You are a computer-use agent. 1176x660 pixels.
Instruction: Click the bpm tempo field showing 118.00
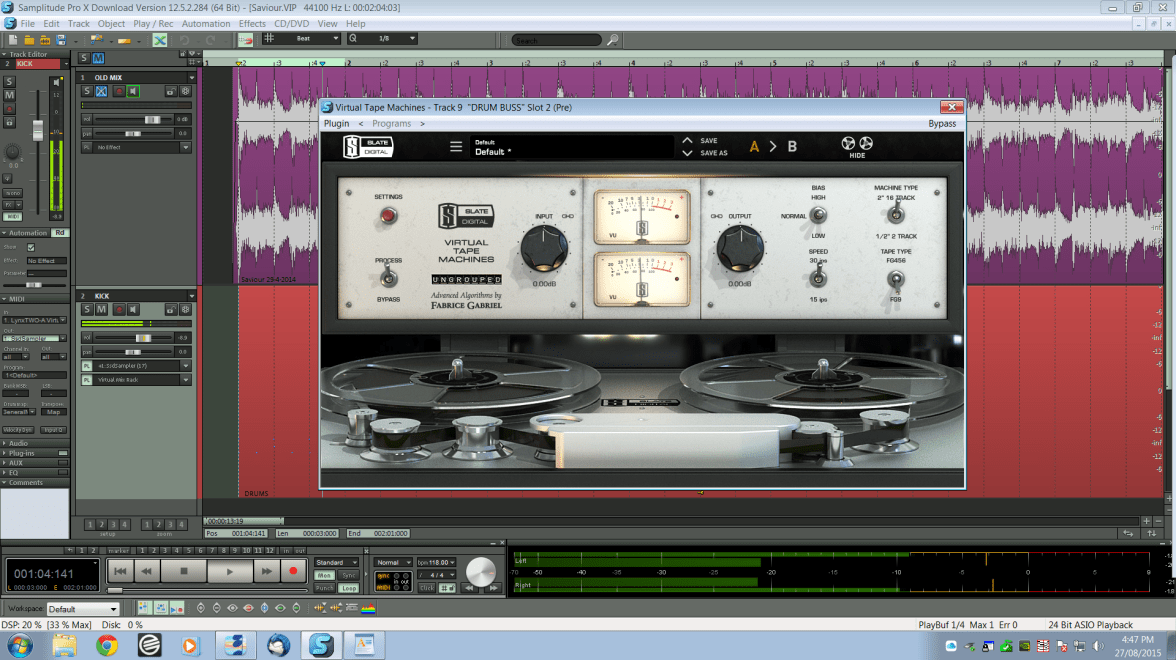436,562
